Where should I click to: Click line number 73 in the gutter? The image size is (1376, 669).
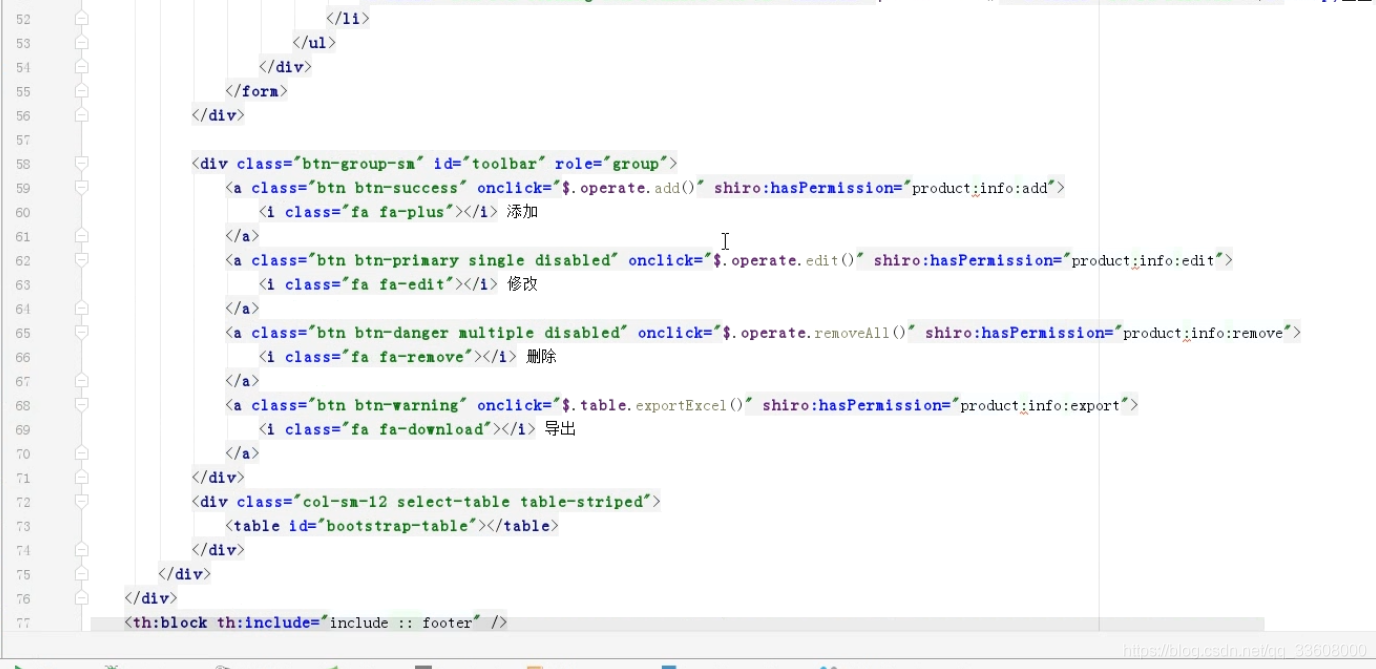click(x=23, y=526)
